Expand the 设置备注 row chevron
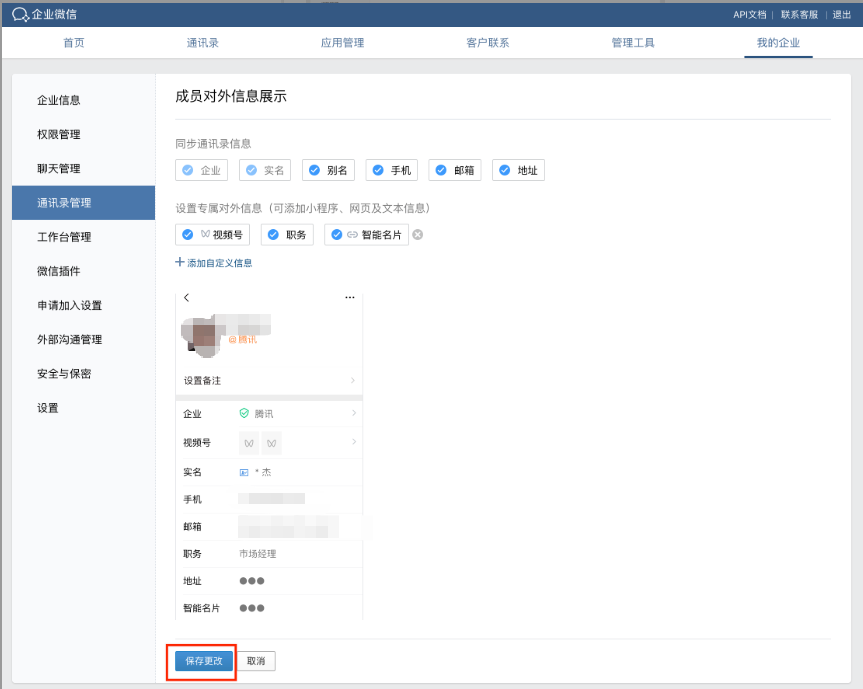This screenshot has width=863, height=689. point(353,380)
